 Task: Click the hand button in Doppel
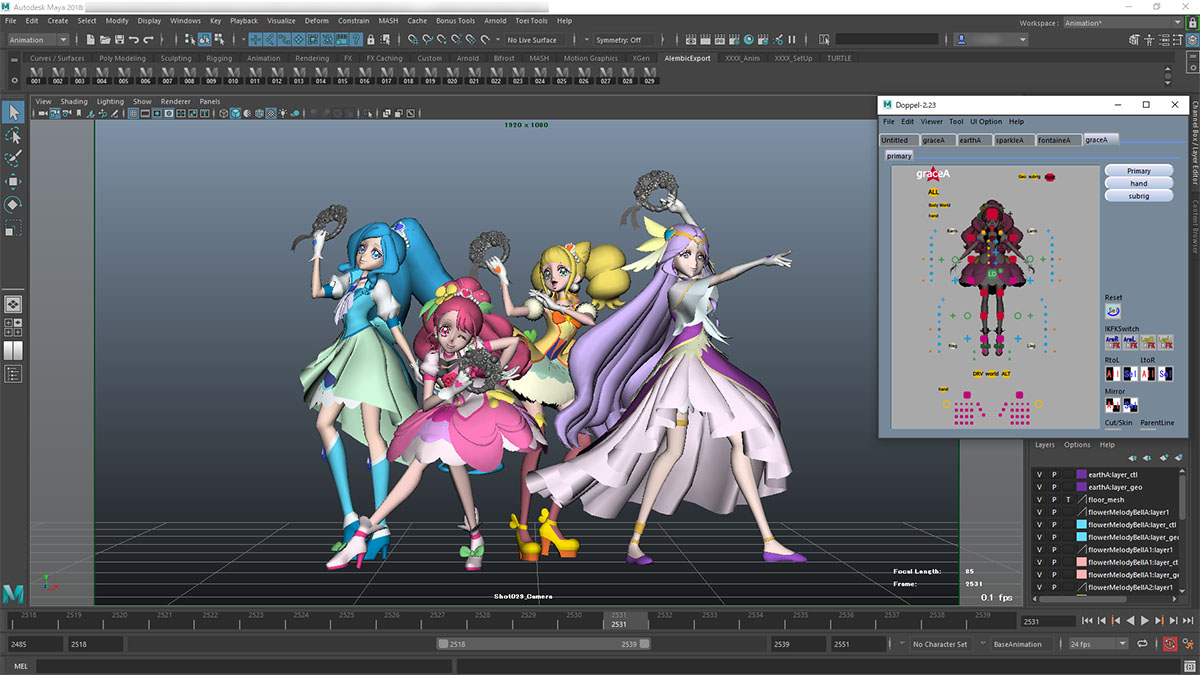1139,183
